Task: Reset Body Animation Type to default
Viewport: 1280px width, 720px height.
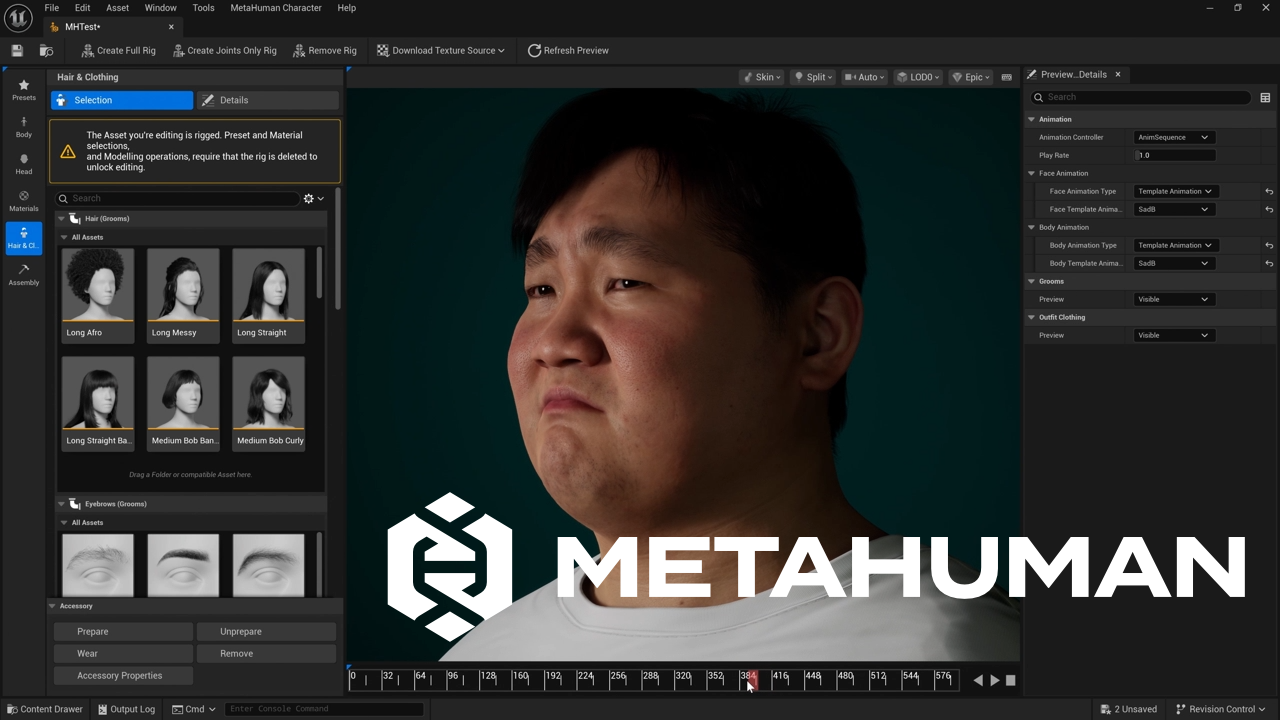Action: pyautogui.click(x=1268, y=245)
